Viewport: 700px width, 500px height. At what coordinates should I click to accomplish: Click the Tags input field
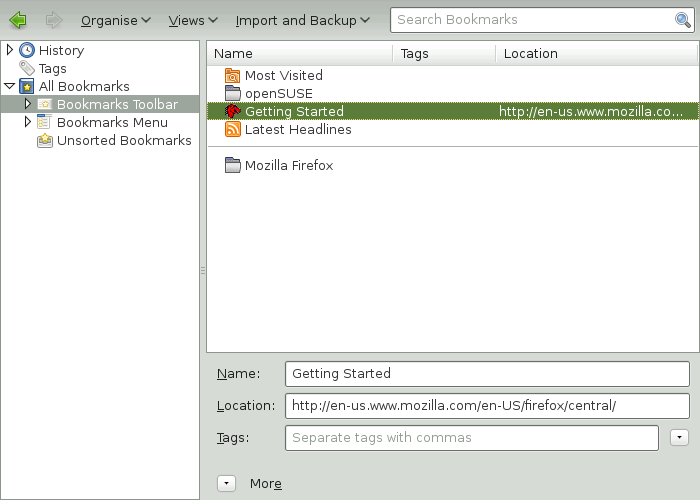[472, 438]
